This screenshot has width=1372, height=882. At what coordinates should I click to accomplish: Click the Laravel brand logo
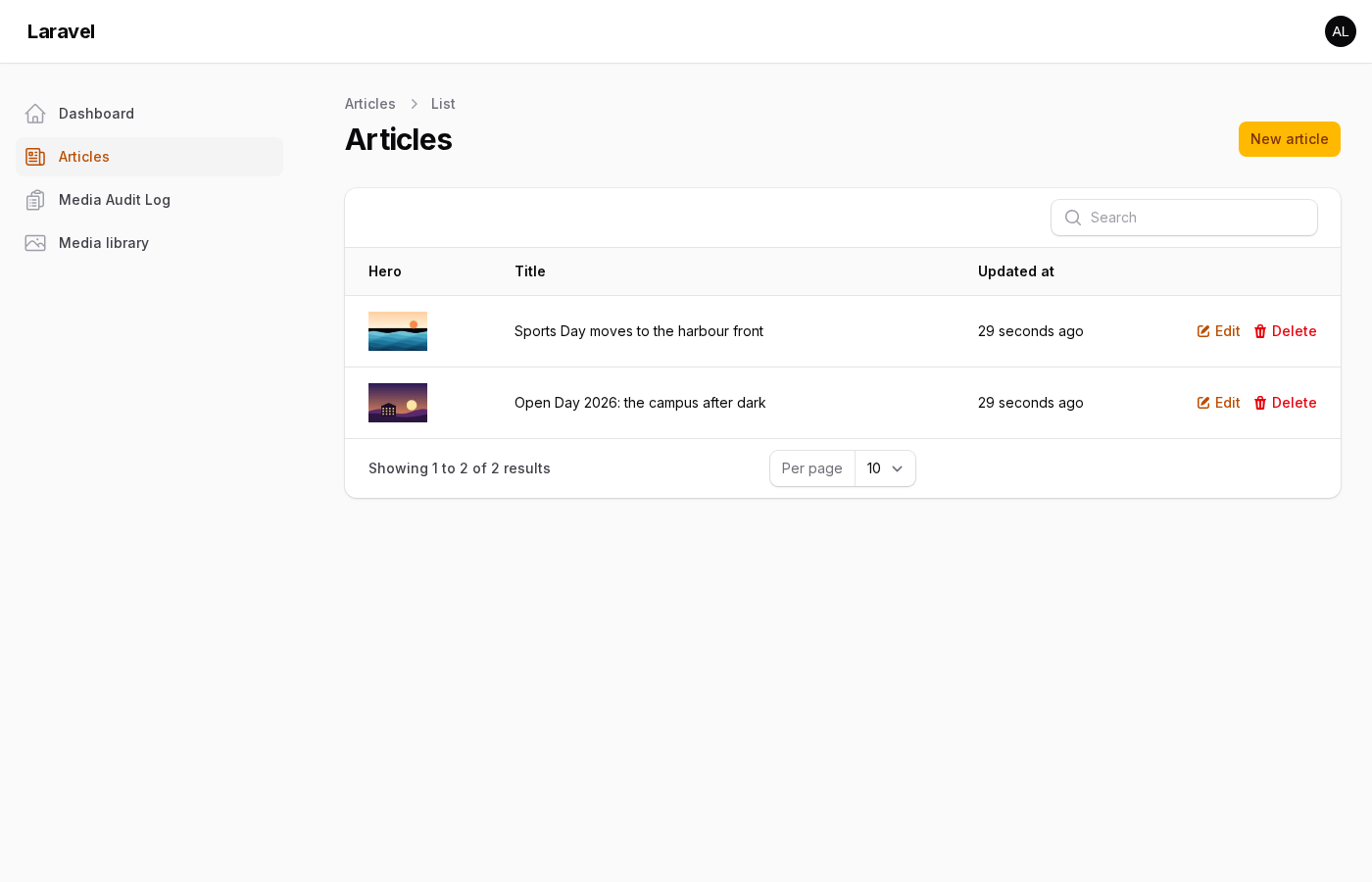(x=61, y=31)
